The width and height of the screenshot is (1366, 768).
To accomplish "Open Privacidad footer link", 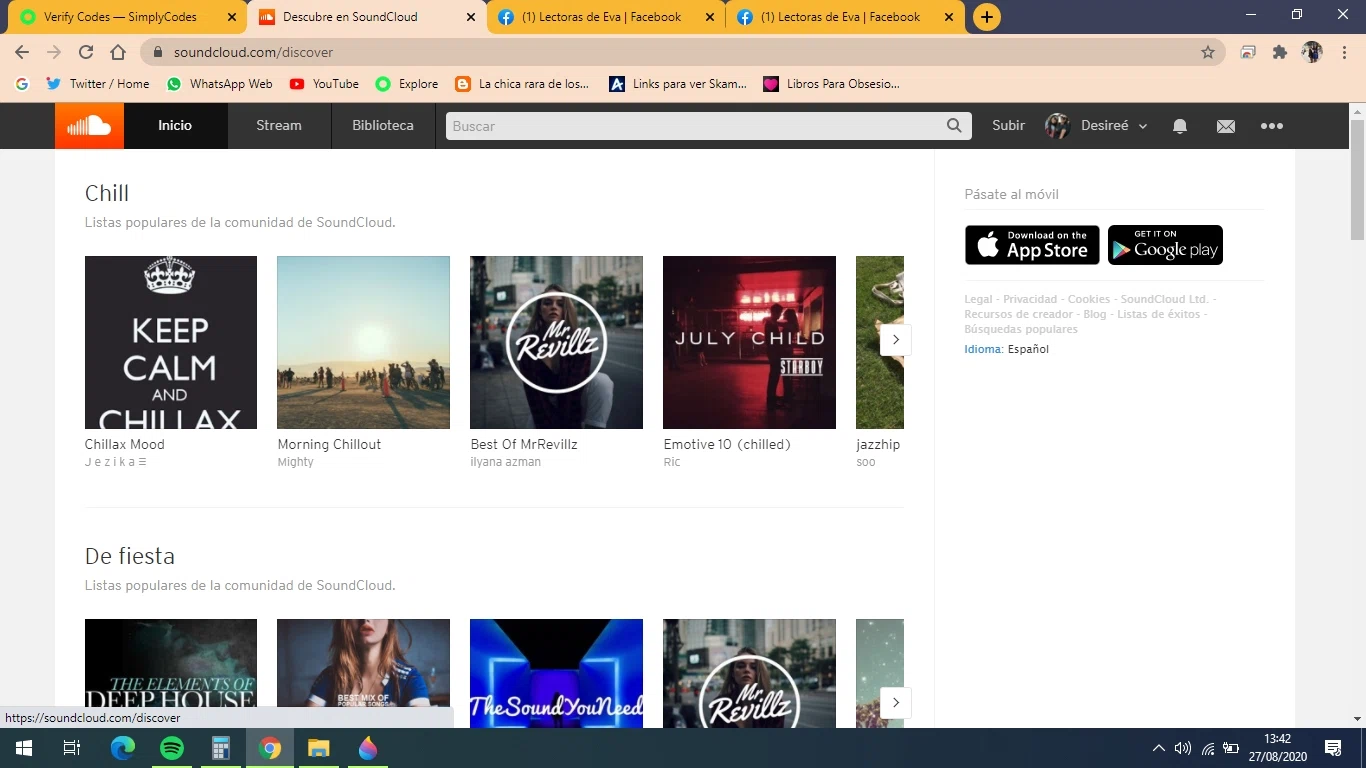I will [x=1030, y=299].
